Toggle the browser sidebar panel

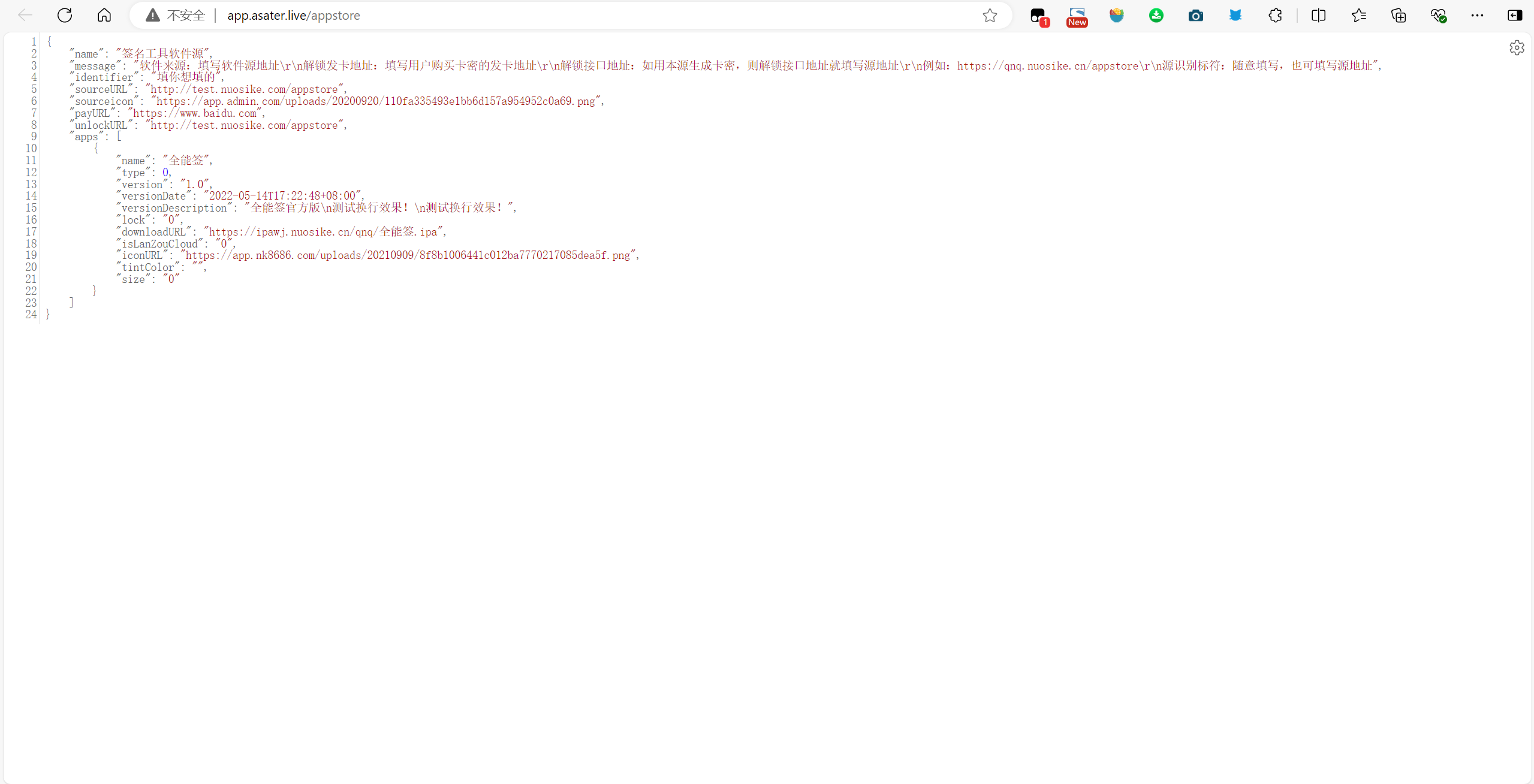point(1515,16)
